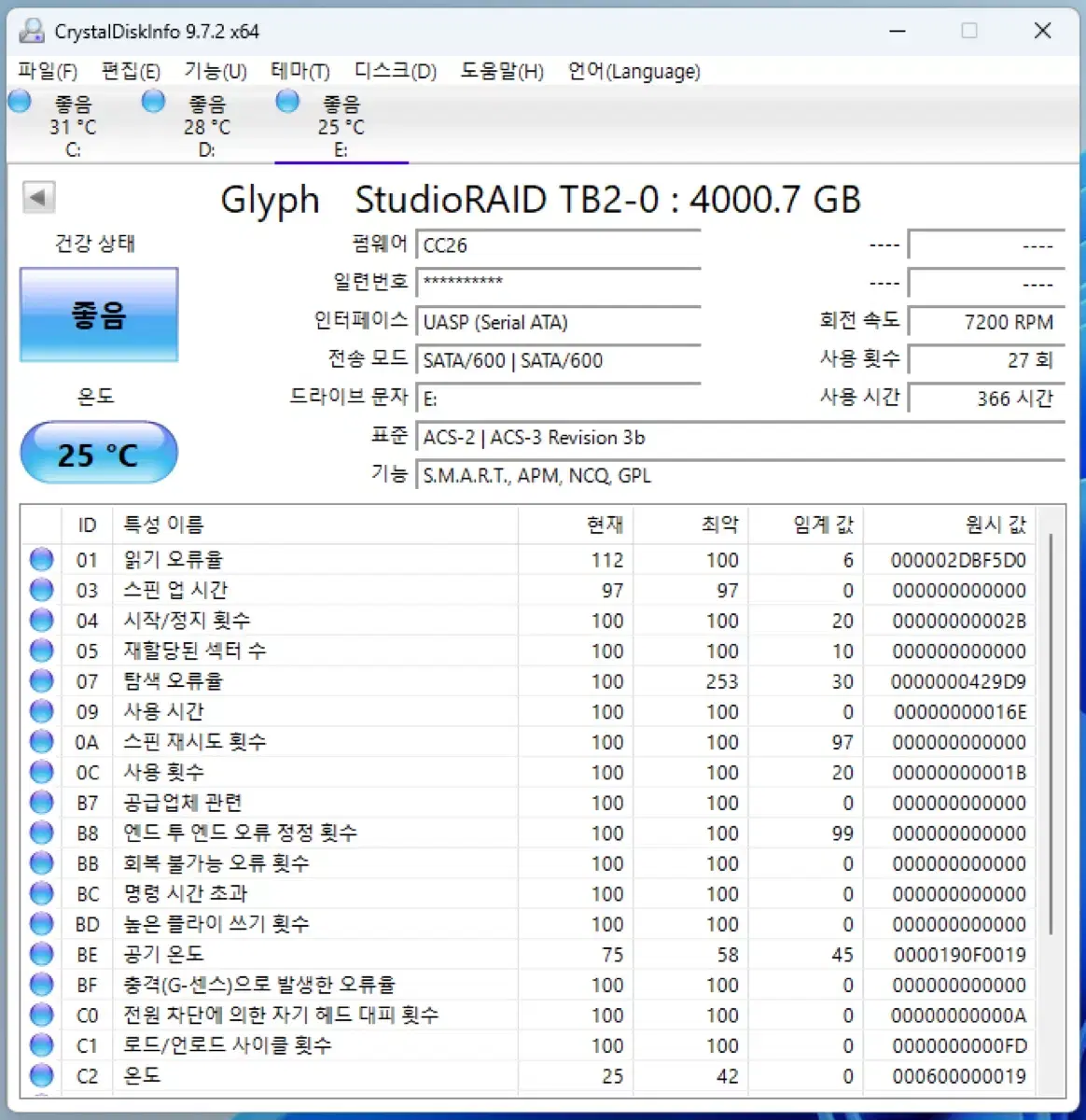Open the 기능(U) menu

[x=215, y=72]
